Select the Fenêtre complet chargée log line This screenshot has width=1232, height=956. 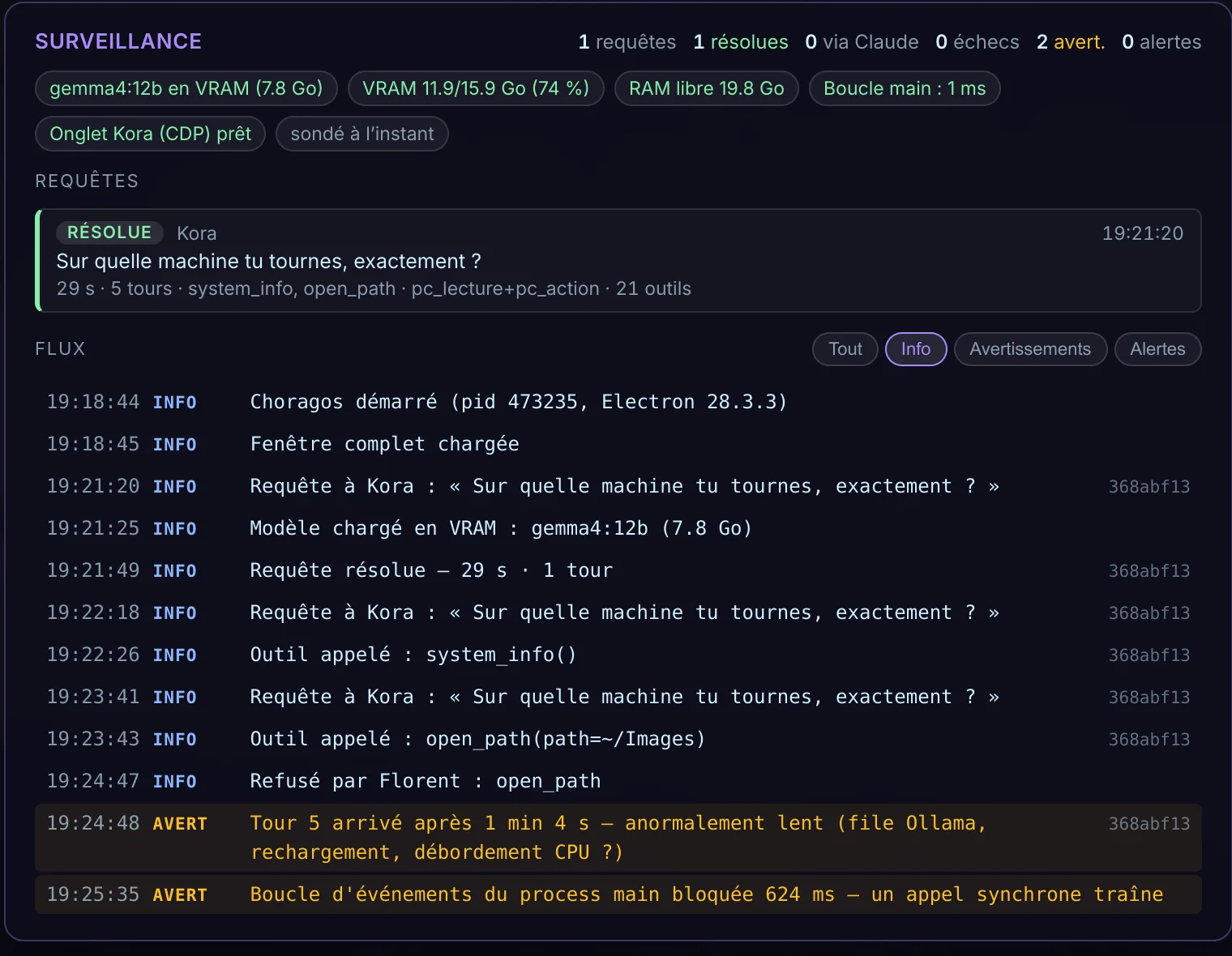(x=618, y=444)
